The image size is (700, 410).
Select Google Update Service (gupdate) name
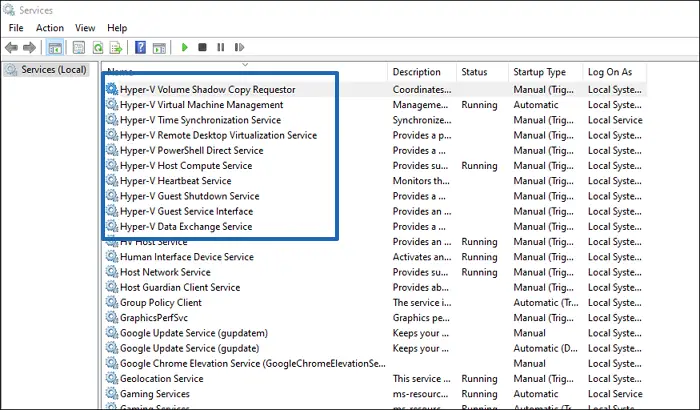pyautogui.click(x=189, y=348)
